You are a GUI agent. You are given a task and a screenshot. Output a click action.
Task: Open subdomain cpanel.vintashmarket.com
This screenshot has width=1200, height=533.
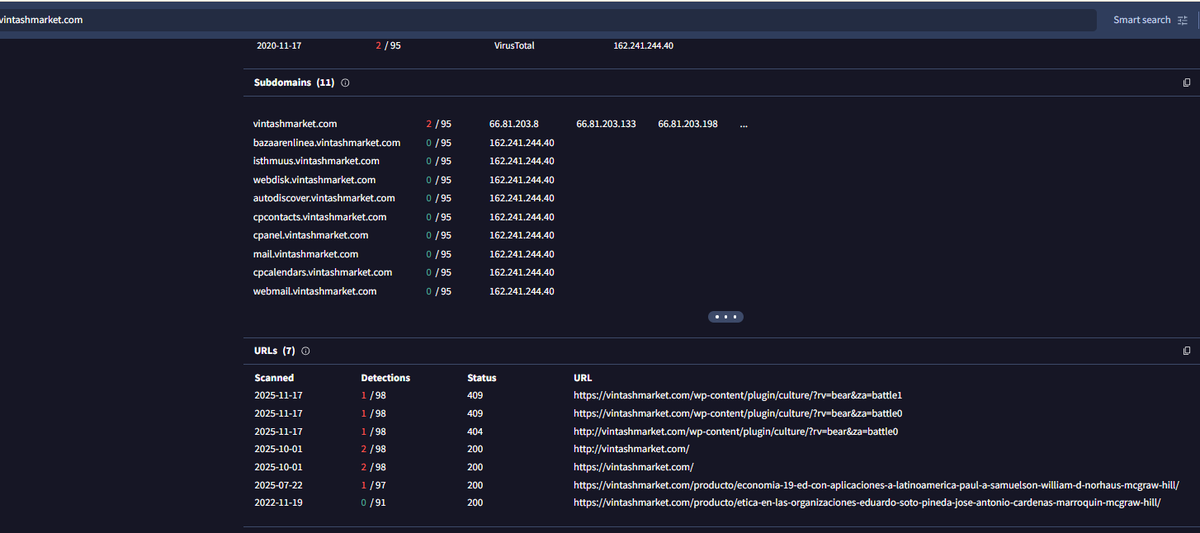[311, 235]
